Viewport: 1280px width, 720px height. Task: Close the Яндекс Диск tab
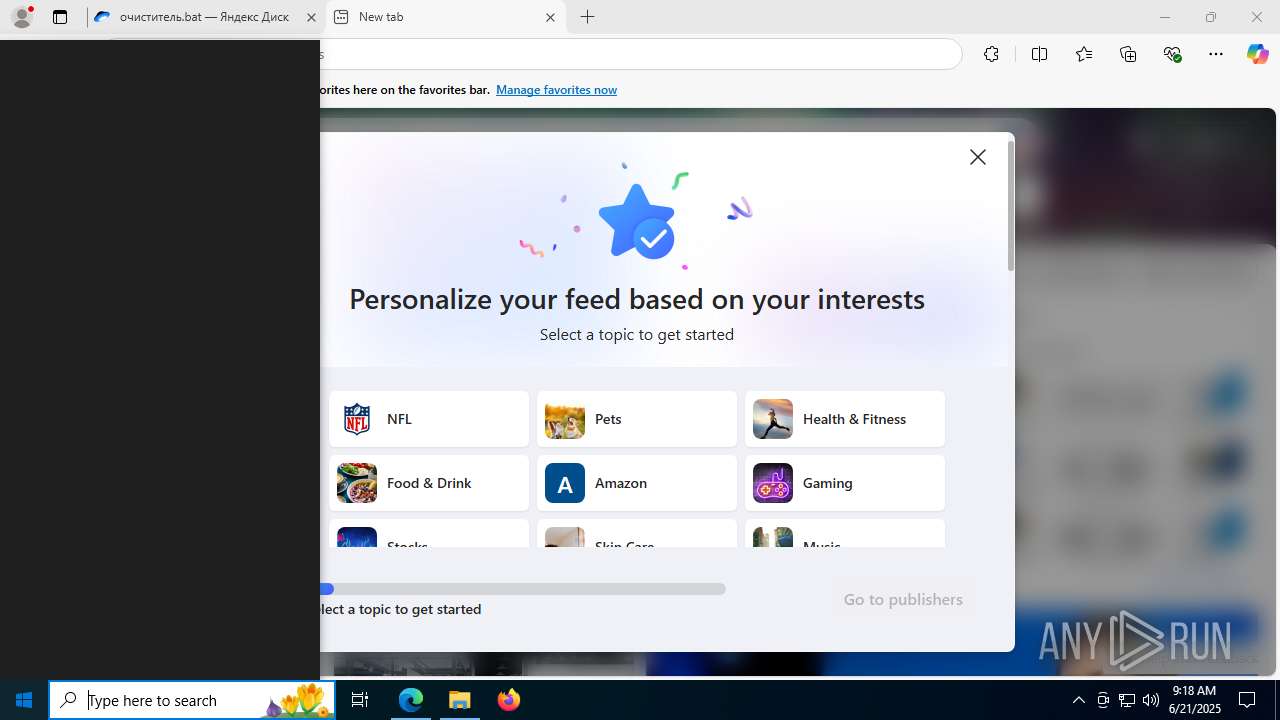(311, 17)
